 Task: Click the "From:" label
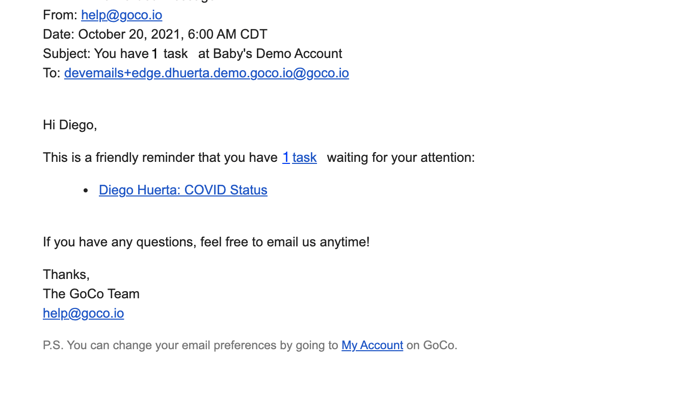[60, 15]
